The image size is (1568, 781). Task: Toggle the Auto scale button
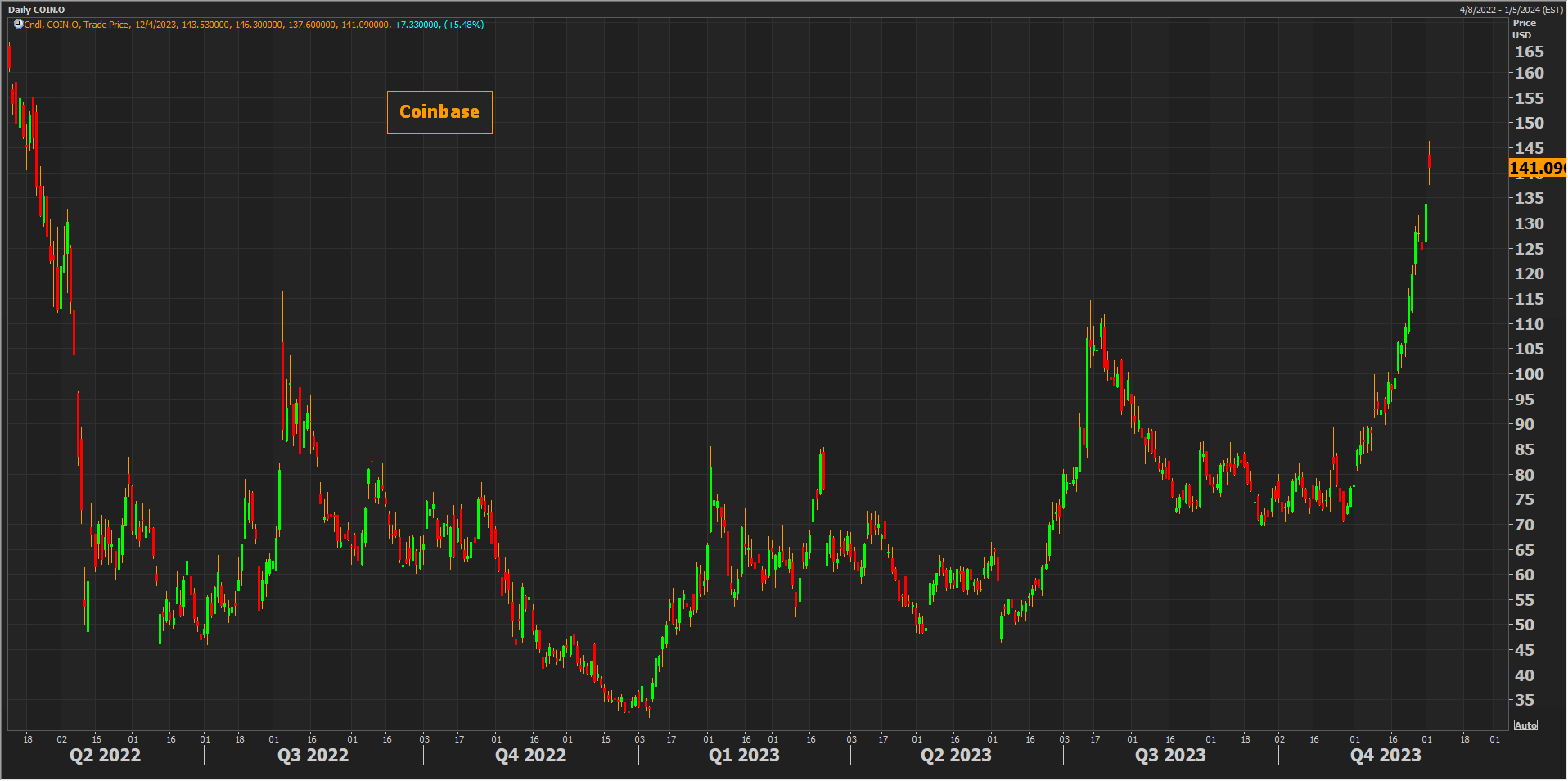point(1525,725)
